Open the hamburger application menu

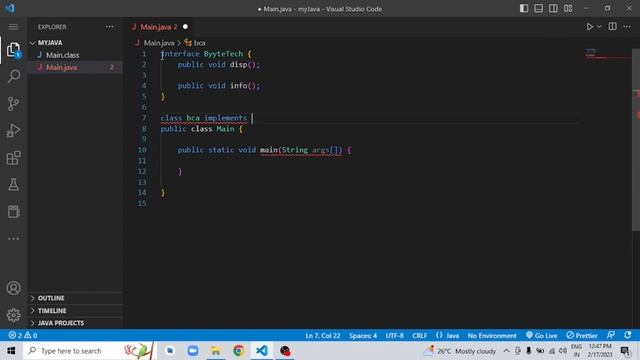point(13,27)
